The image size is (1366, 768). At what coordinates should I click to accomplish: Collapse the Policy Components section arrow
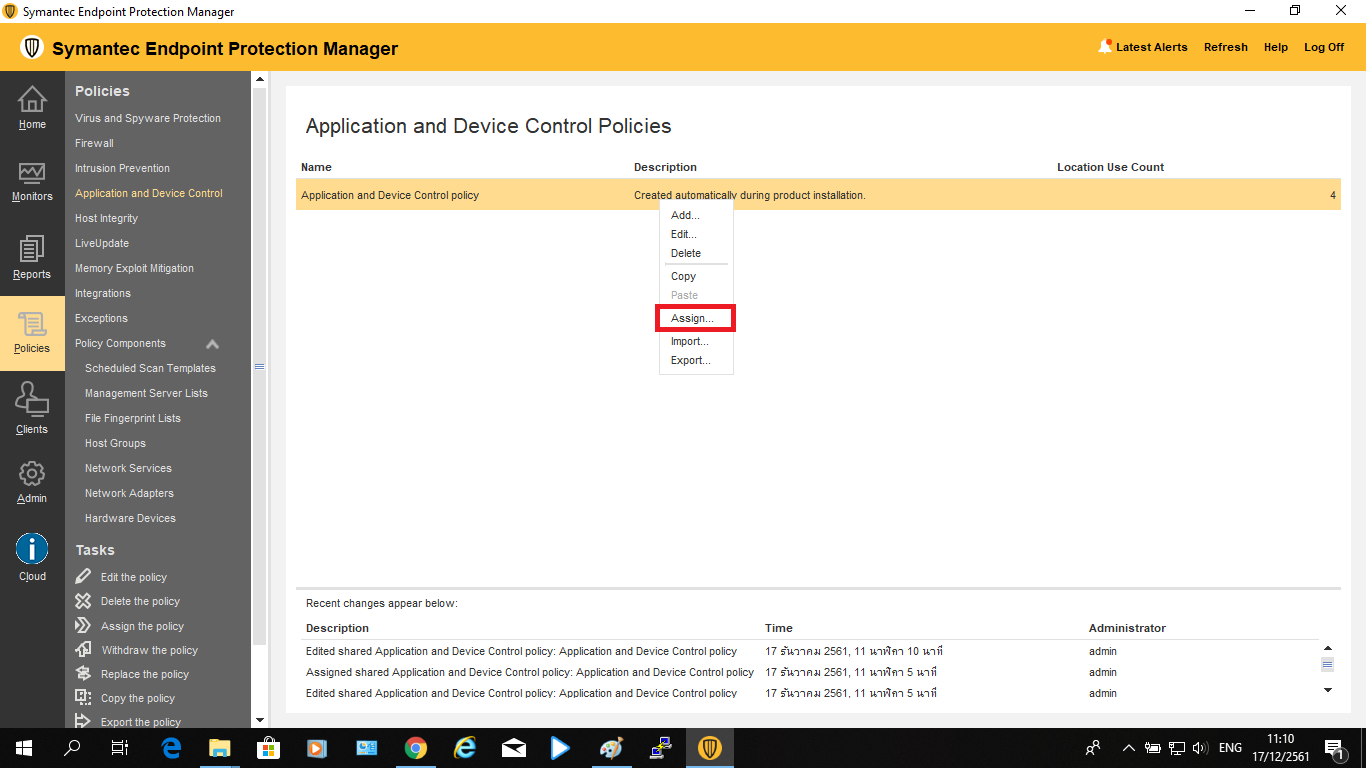coord(212,344)
